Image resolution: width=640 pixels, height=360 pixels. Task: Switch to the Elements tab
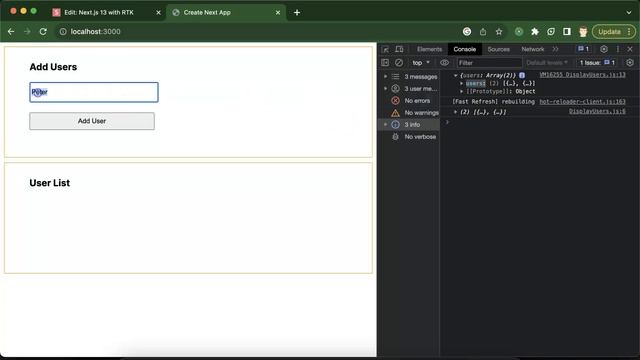tap(429, 49)
